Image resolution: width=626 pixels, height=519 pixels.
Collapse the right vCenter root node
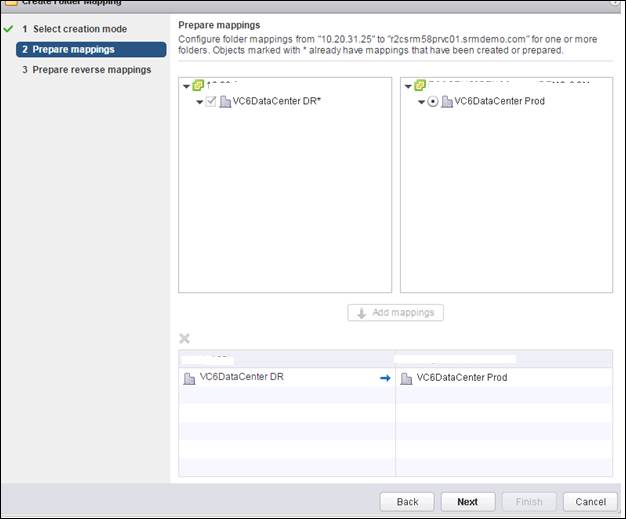[x=408, y=86]
